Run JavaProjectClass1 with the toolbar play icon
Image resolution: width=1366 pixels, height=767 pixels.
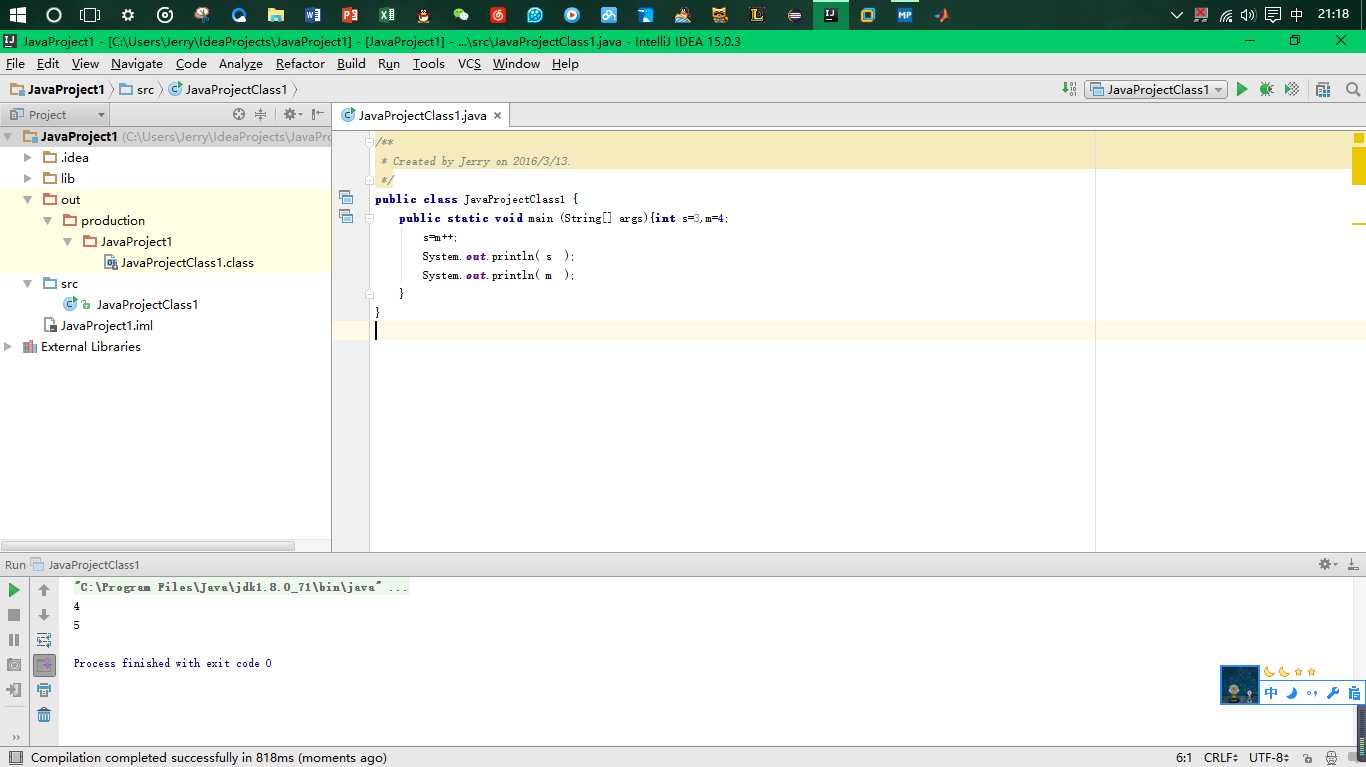pyautogui.click(x=1242, y=89)
